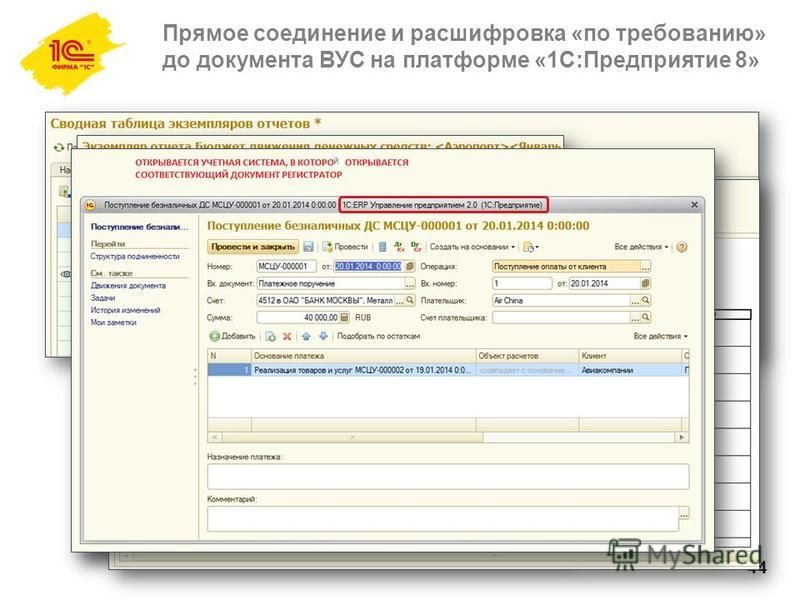Click "Объект расчетов" column header
Screen dimensions: 800x600
click(x=527, y=356)
